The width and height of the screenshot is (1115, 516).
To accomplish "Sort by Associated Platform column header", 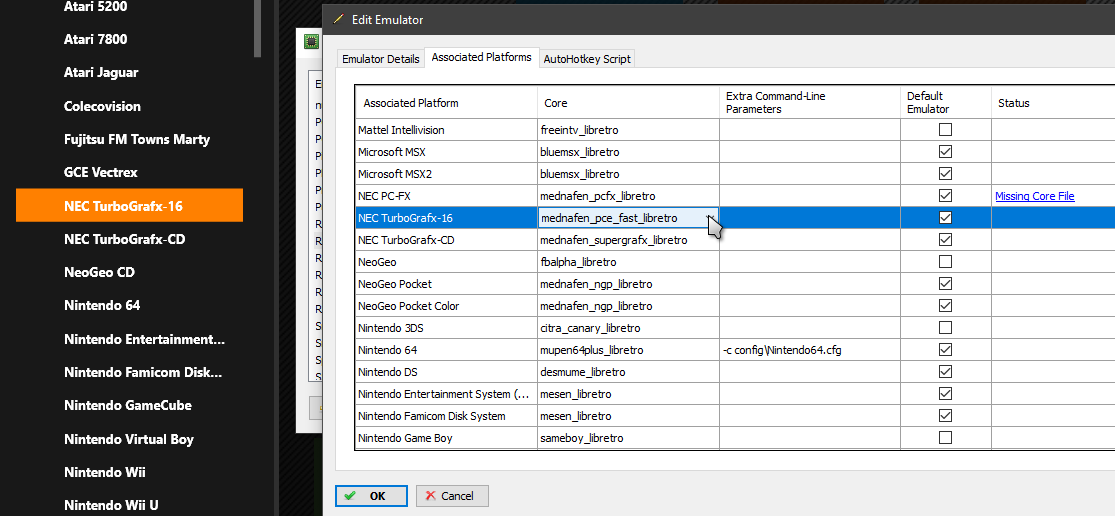I will pyautogui.click(x=447, y=103).
